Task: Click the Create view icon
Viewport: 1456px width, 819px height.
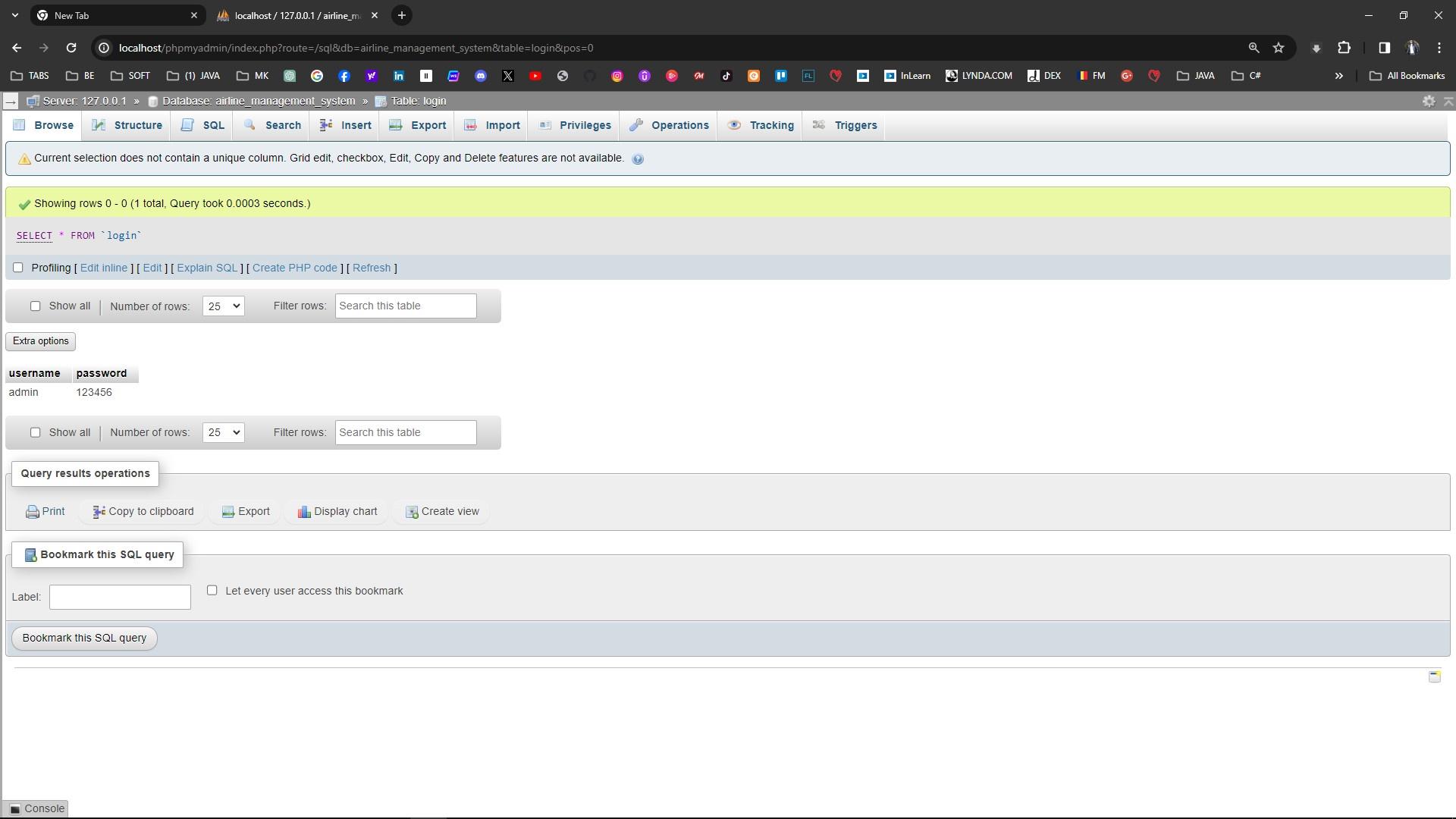Action: 413,512
